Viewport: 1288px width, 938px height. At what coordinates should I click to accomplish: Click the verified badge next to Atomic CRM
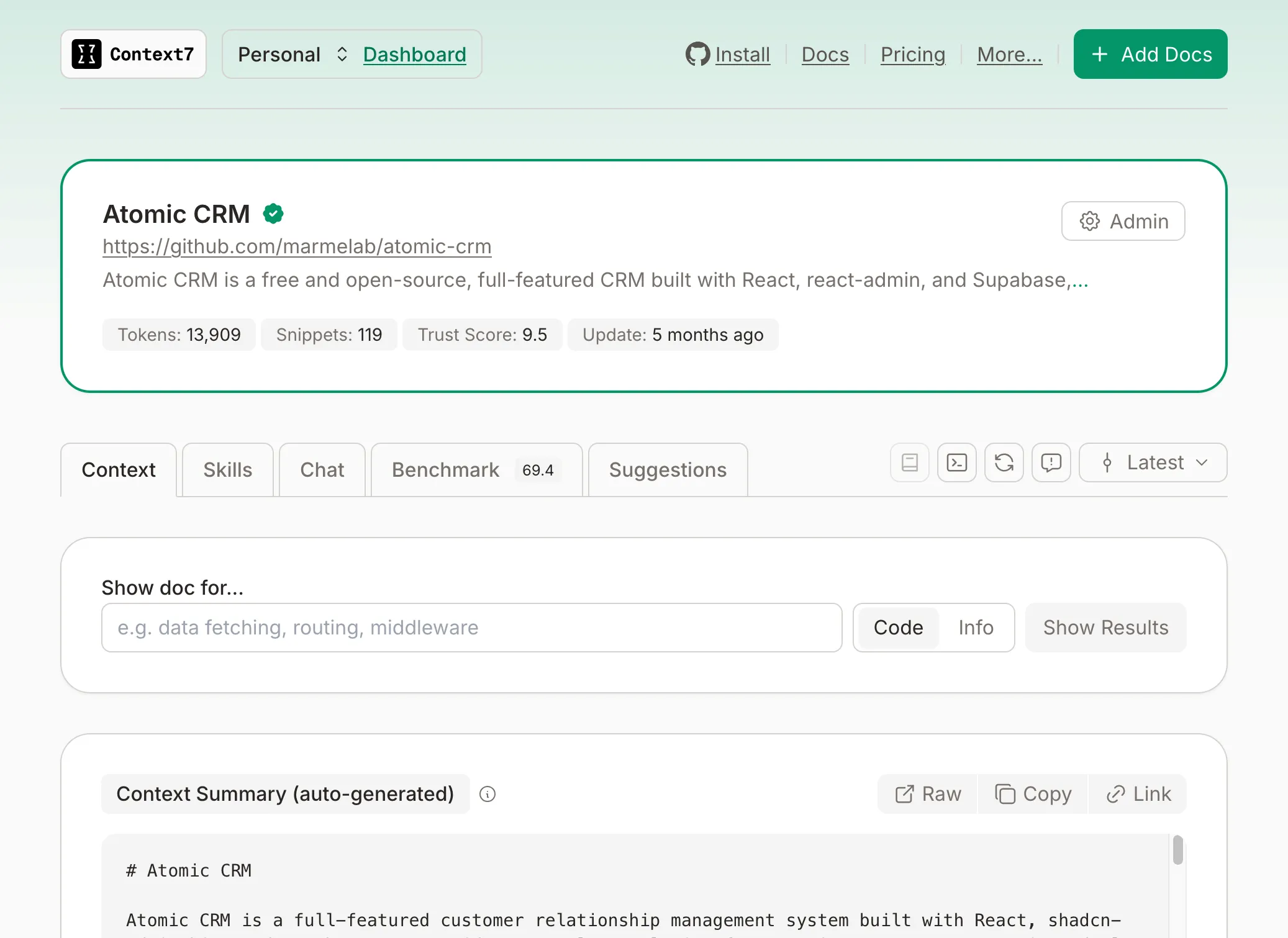point(273,214)
